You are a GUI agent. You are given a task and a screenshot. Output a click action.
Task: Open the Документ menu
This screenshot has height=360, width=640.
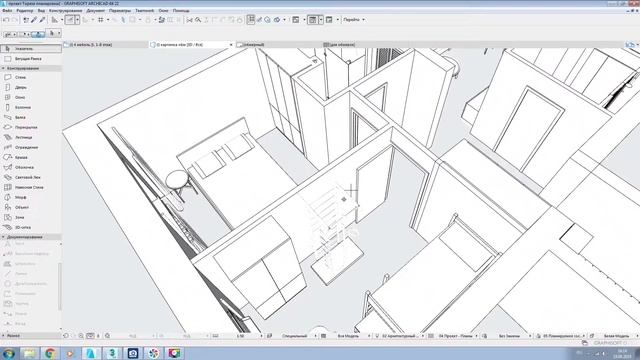[x=96, y=11]
